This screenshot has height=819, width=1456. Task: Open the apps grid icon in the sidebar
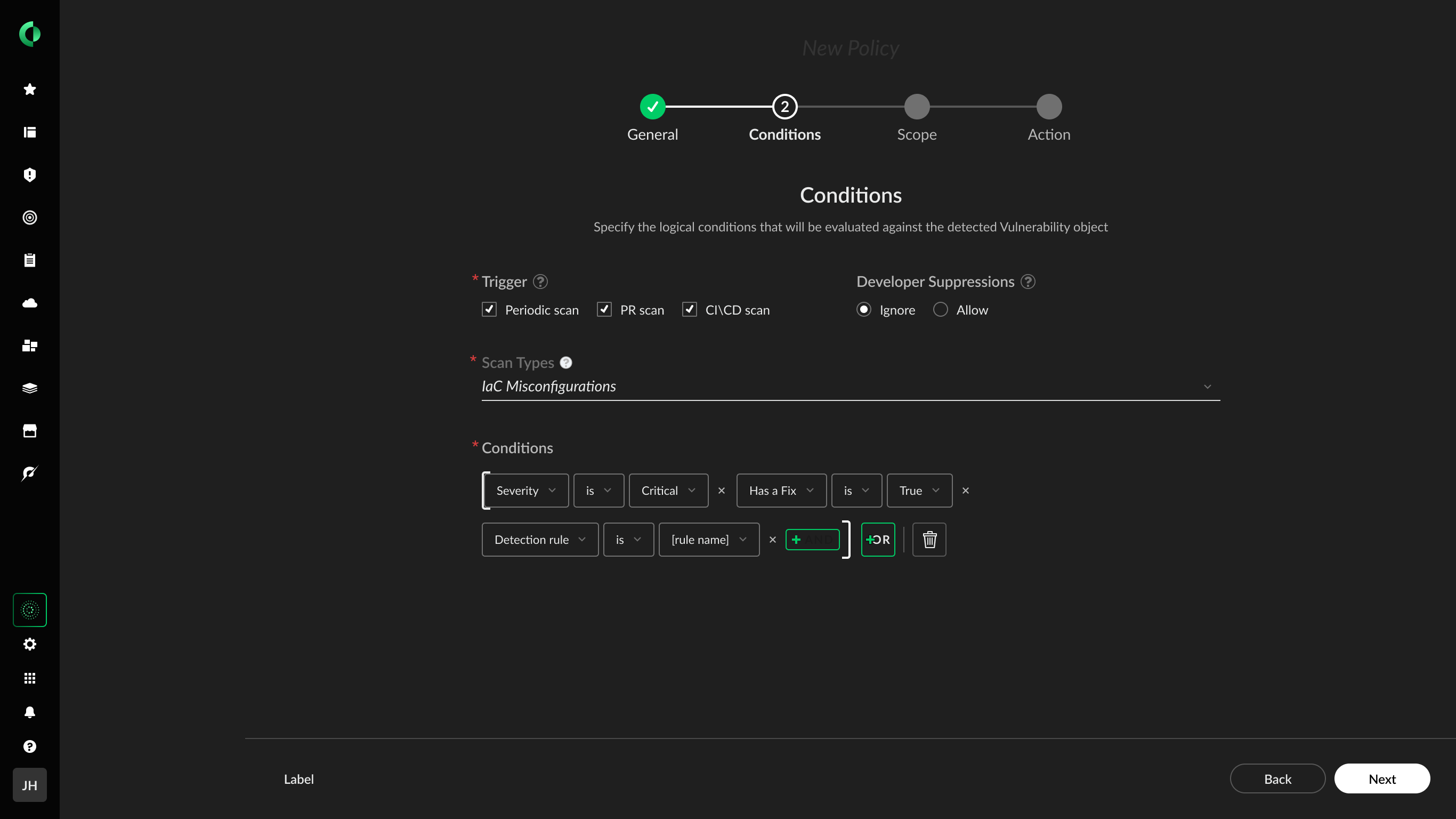[29, 678]
